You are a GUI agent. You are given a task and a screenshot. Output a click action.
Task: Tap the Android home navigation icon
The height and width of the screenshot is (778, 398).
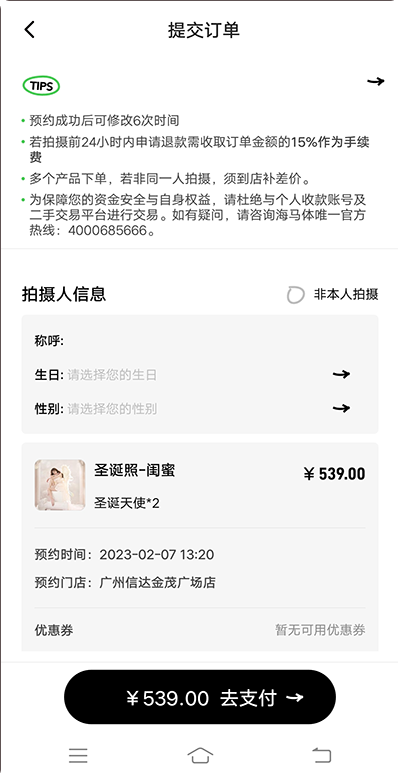[x=200, y=755]
